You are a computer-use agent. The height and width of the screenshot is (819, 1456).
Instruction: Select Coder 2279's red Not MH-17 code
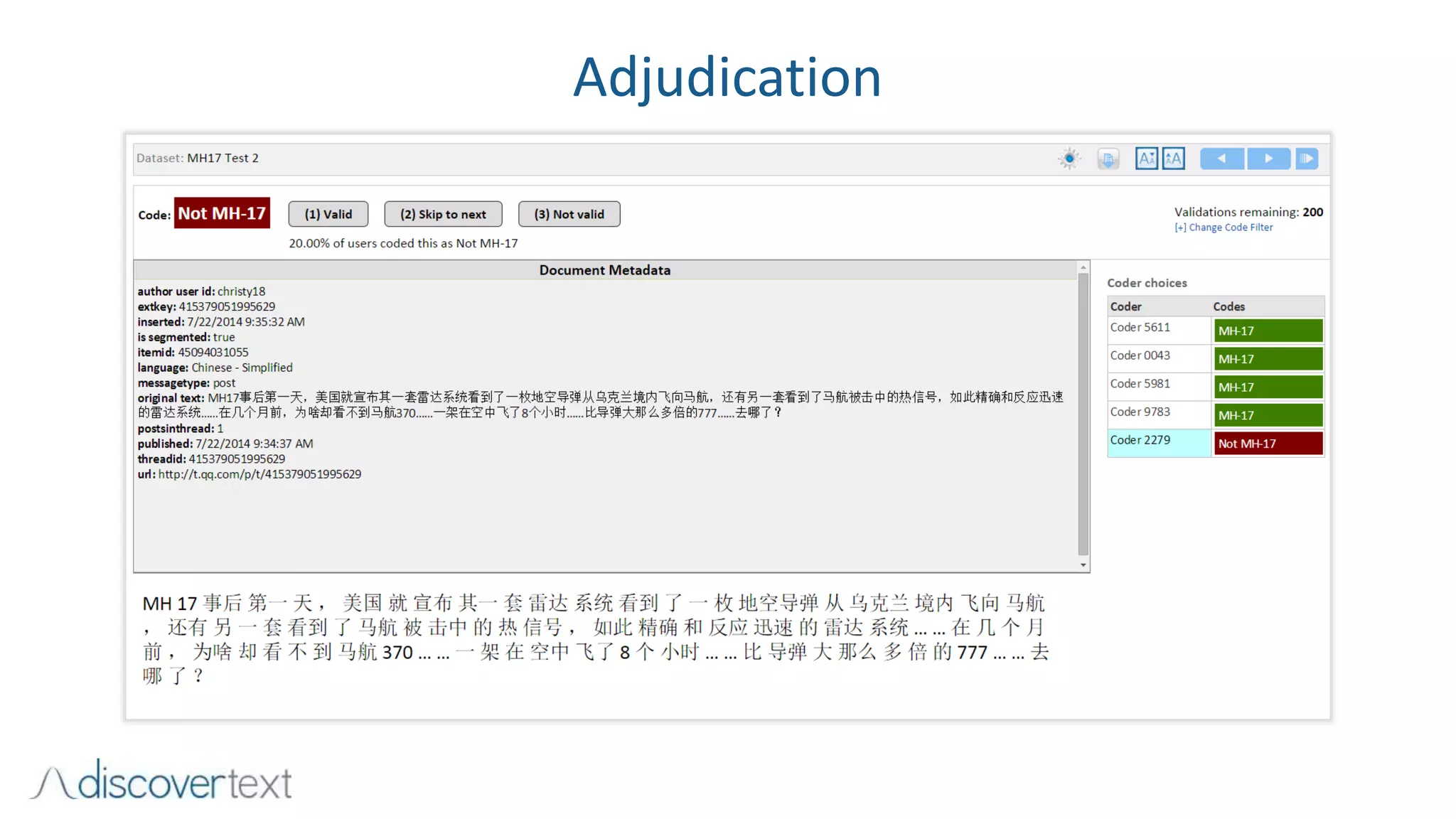click(x=1268, y=444)
